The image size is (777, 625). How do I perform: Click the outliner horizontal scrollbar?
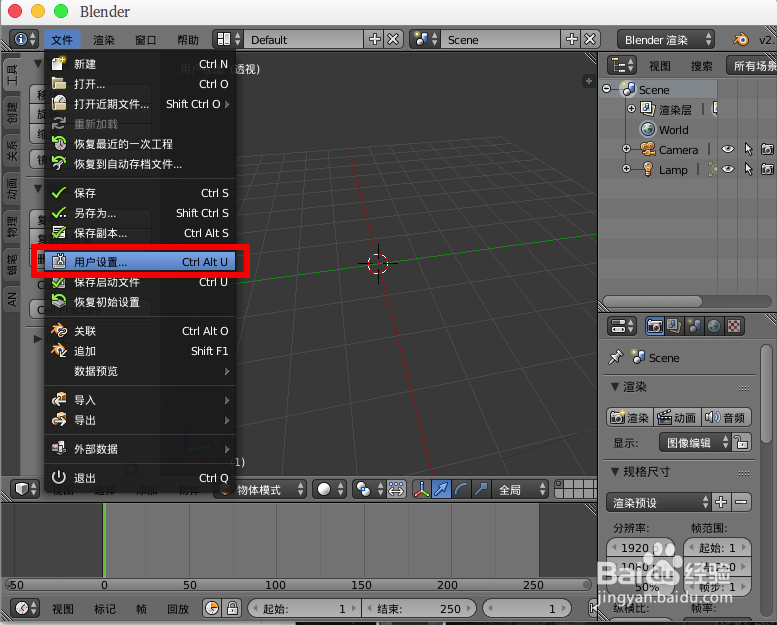[x=652, y=301]
